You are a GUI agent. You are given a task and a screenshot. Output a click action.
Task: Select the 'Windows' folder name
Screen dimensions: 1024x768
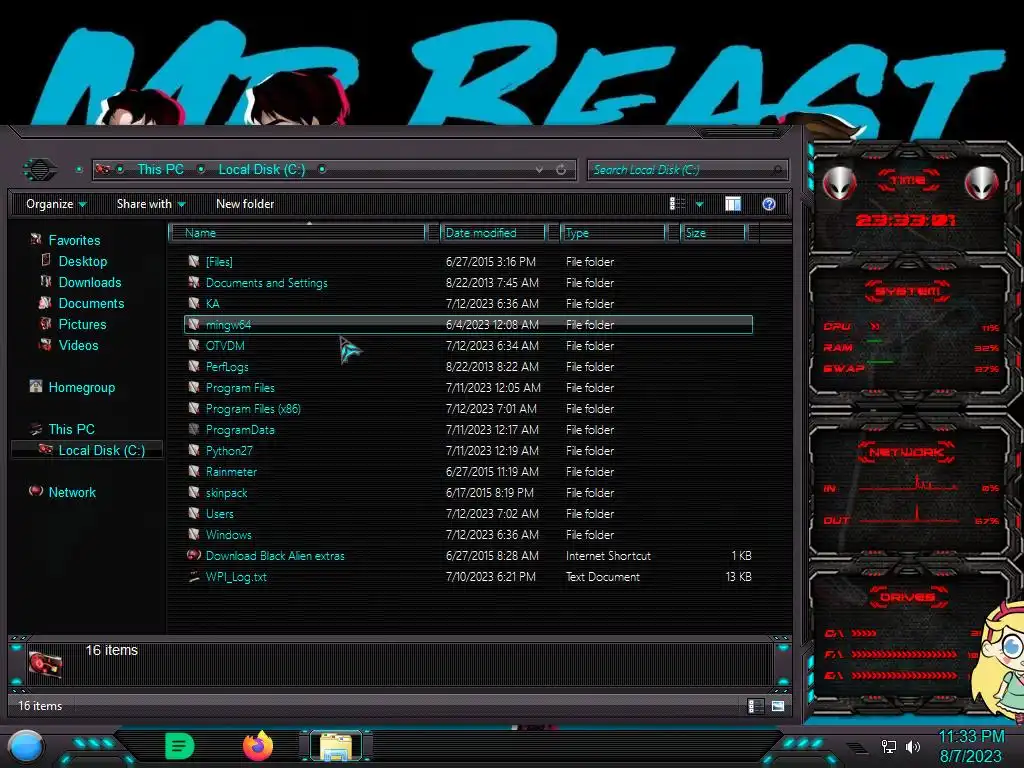229,534
